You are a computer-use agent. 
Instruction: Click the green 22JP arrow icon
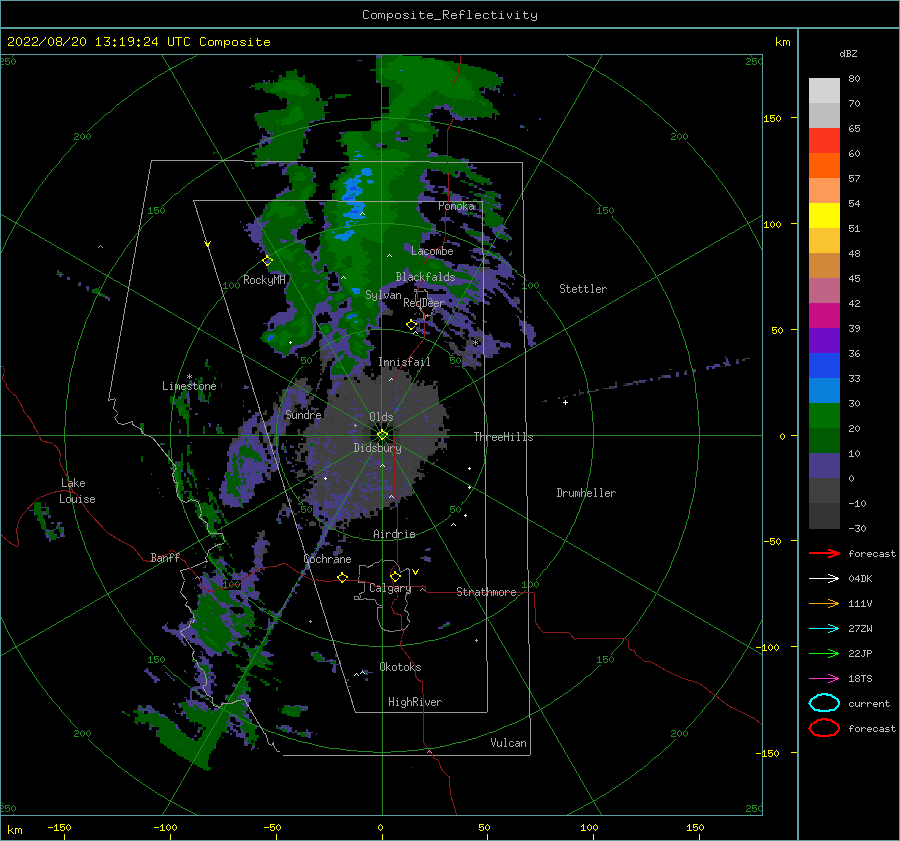tap(824, 653)
